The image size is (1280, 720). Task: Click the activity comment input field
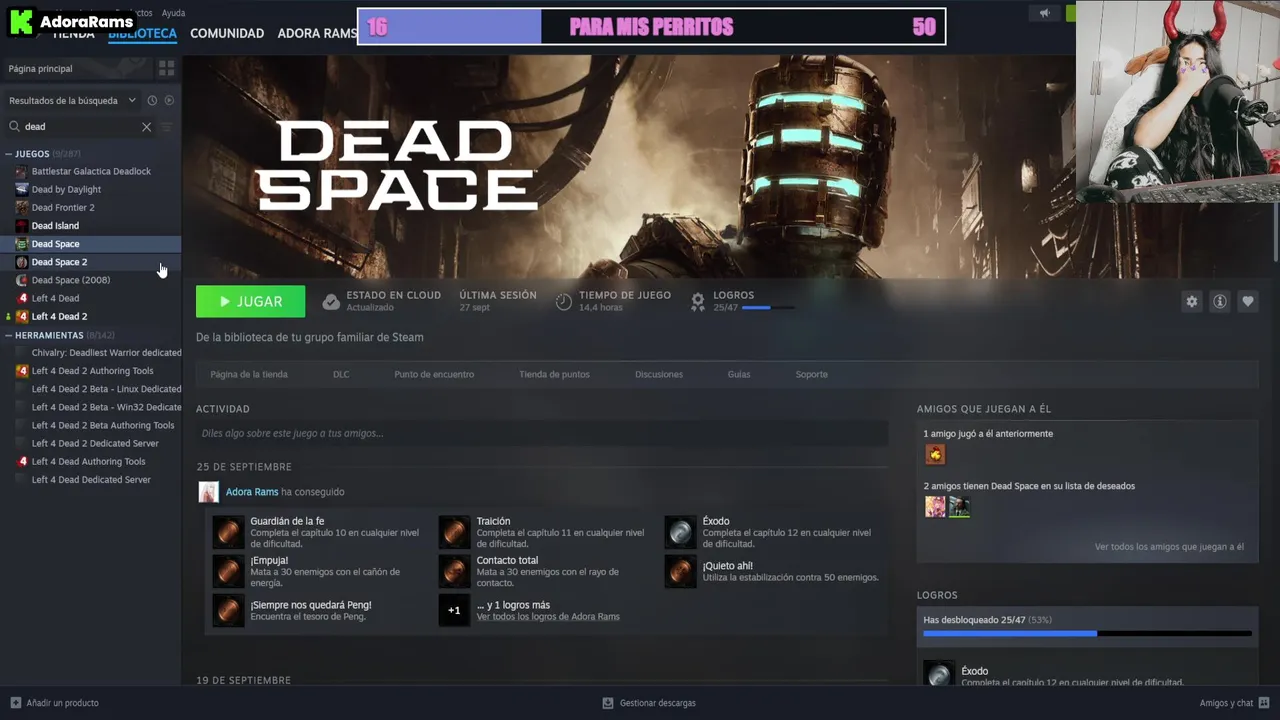[x=542, y=433]
